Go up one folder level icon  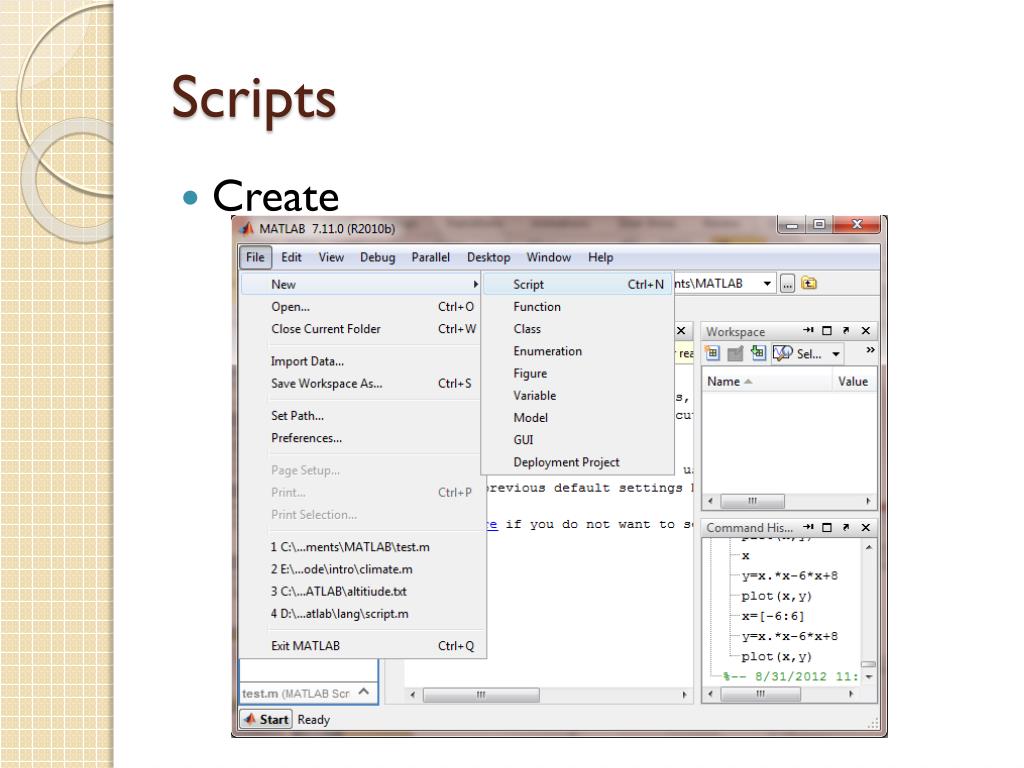pyautogui.click(x=808, y=283)
